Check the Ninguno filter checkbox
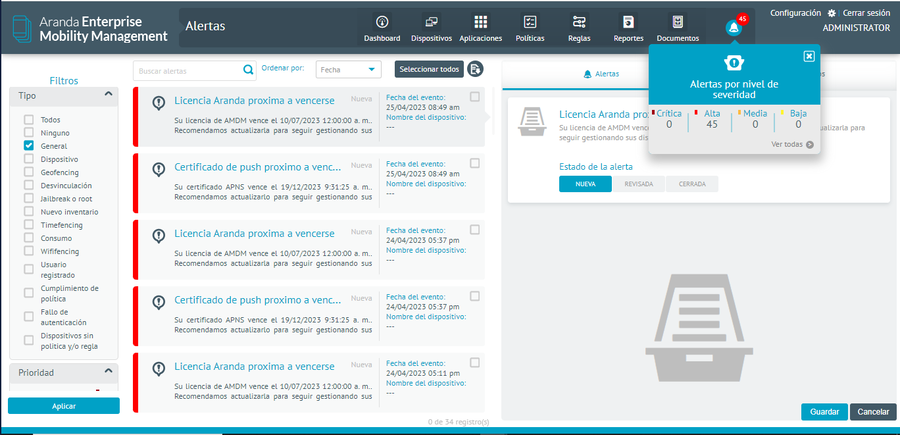900x435 pixels. [x=28, y=133]
